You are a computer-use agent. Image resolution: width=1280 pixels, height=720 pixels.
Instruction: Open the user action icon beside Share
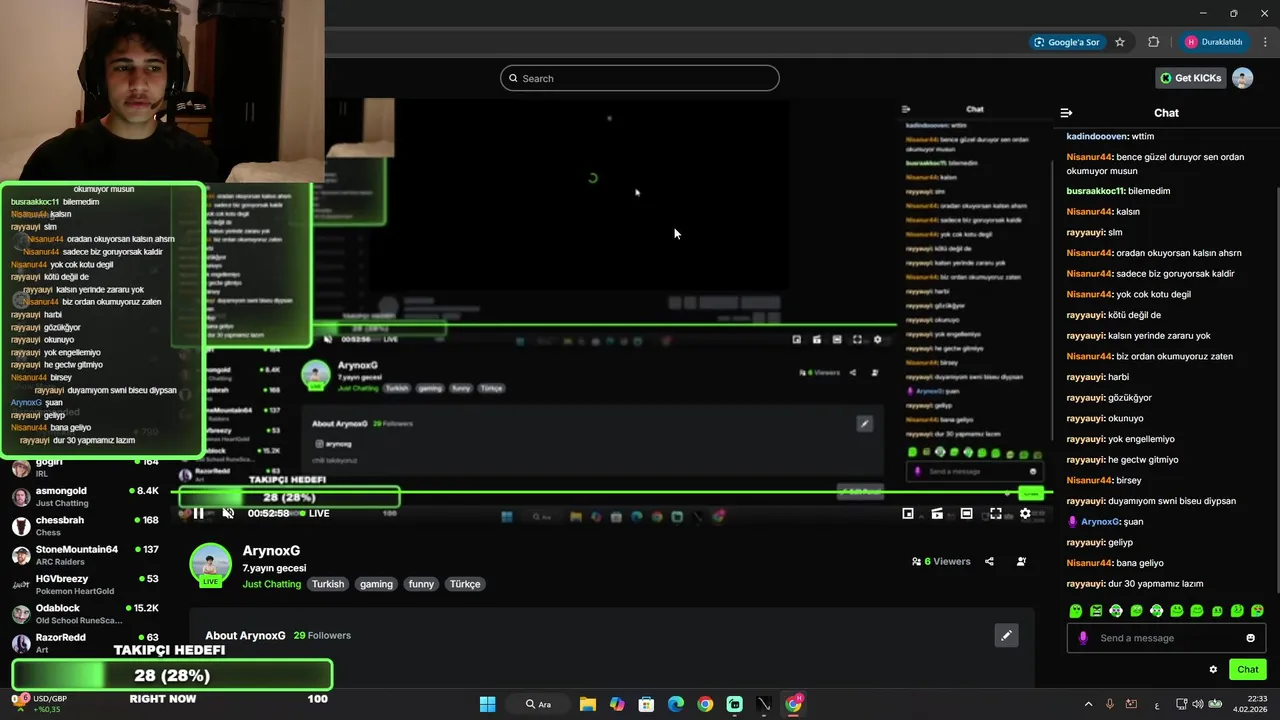(x=1021, y=561)
